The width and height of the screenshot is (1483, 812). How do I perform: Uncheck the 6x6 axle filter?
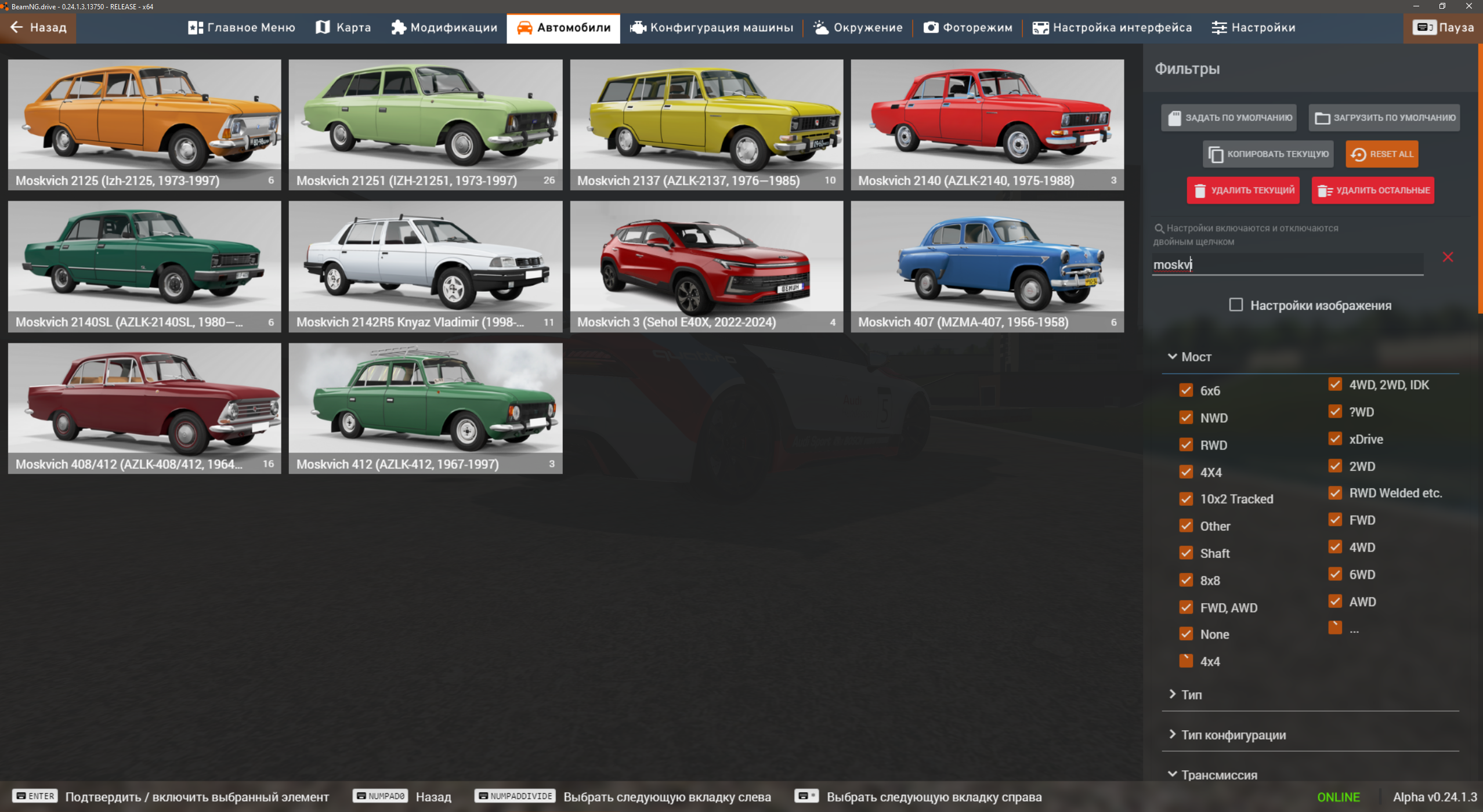tap(1186, 390)
